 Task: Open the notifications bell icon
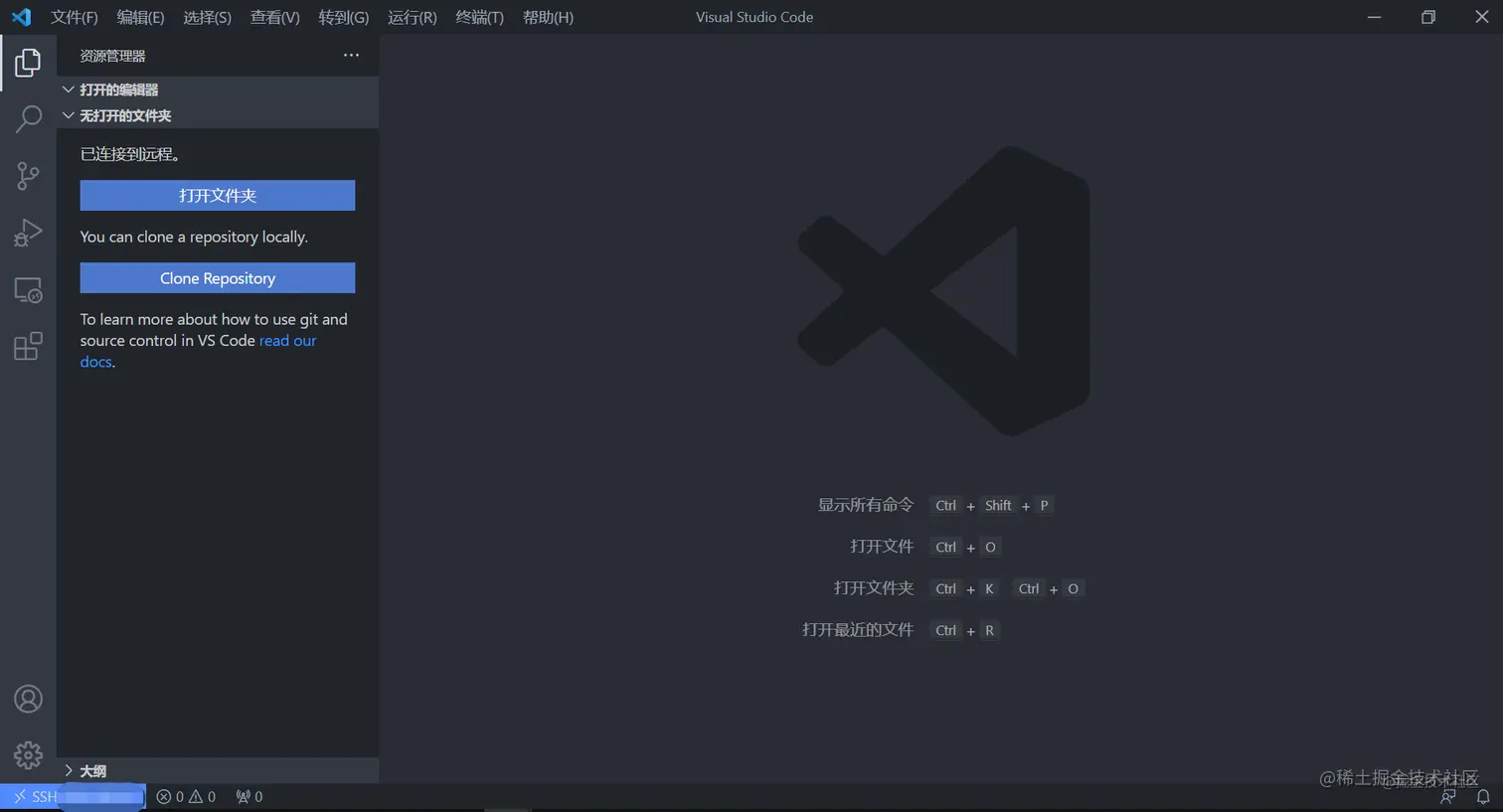pos(1482,796)
